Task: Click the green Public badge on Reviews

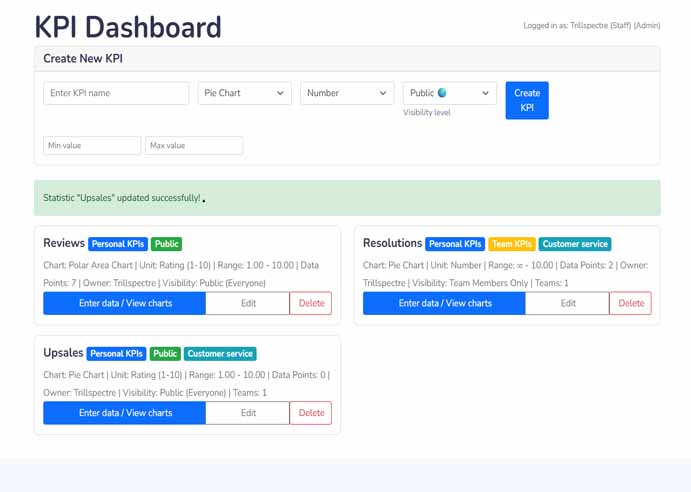Action: click(x=167, y=244)
